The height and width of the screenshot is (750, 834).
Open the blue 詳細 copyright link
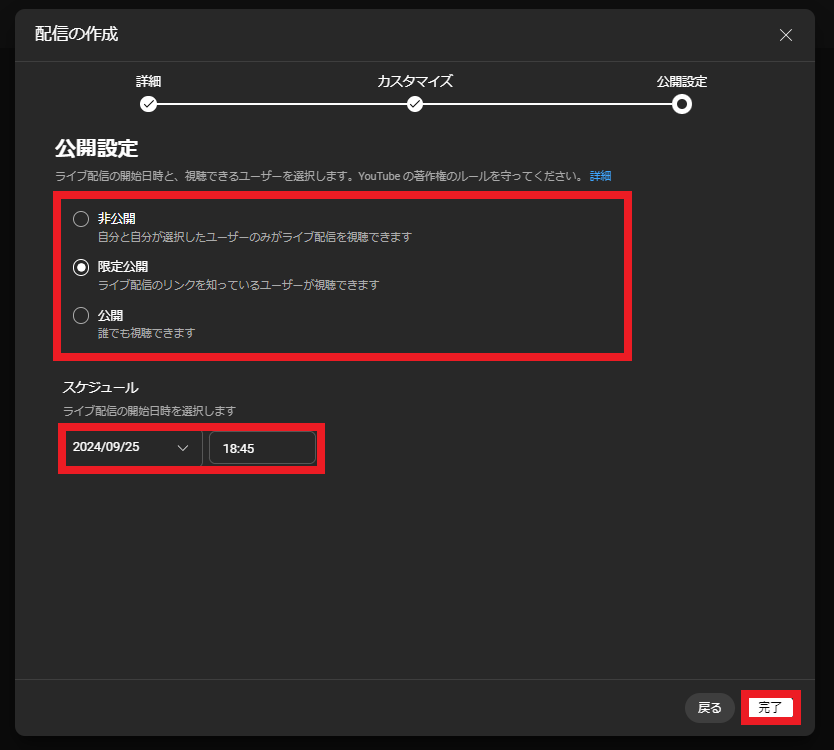tap(600, 176)
